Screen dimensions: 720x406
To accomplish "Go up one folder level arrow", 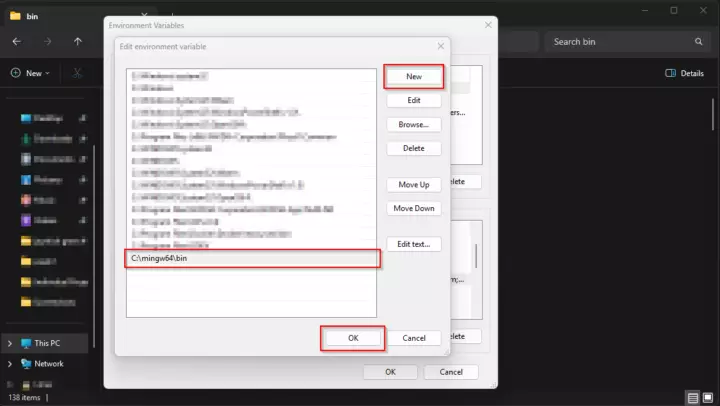I will [x=78, y=42].
